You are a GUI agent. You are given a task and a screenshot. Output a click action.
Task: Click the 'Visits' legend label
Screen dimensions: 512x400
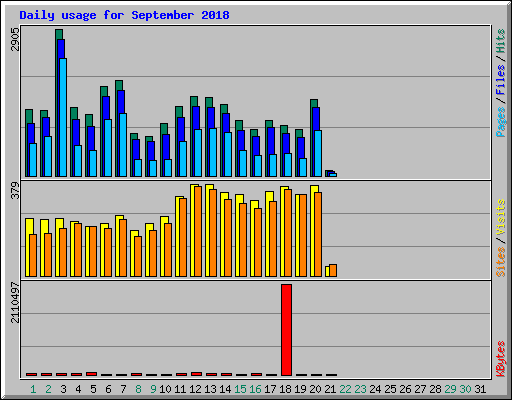point(501,218)
